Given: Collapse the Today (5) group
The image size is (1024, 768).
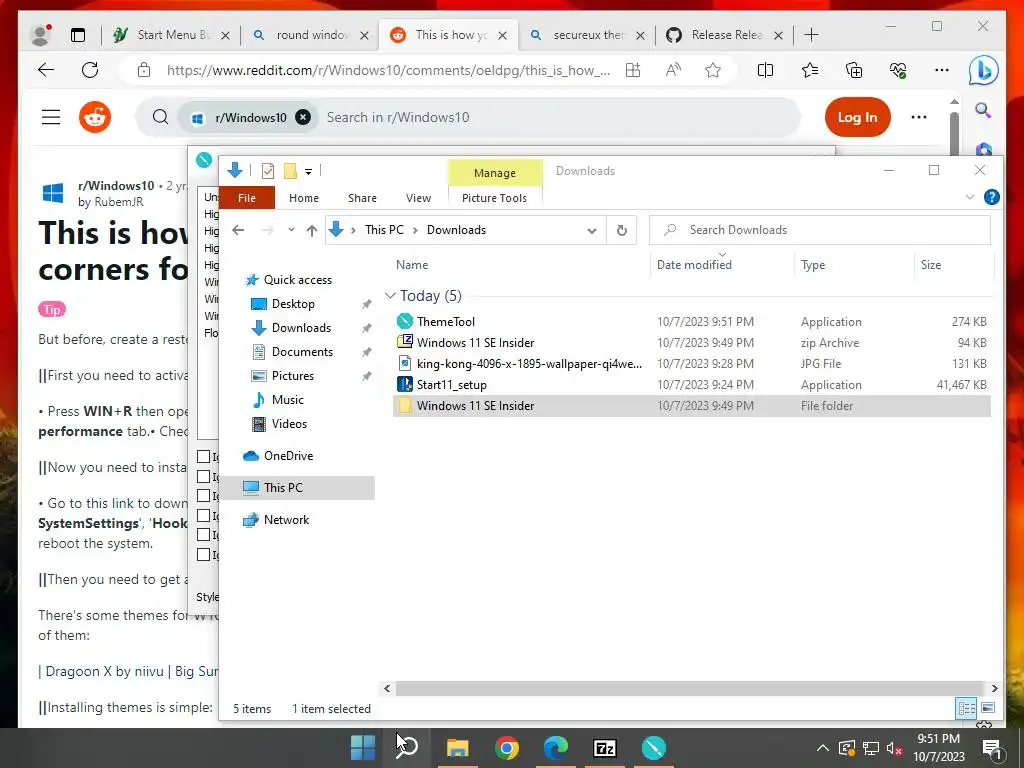Looking at the screenshot, I should (x=391, y=296).
